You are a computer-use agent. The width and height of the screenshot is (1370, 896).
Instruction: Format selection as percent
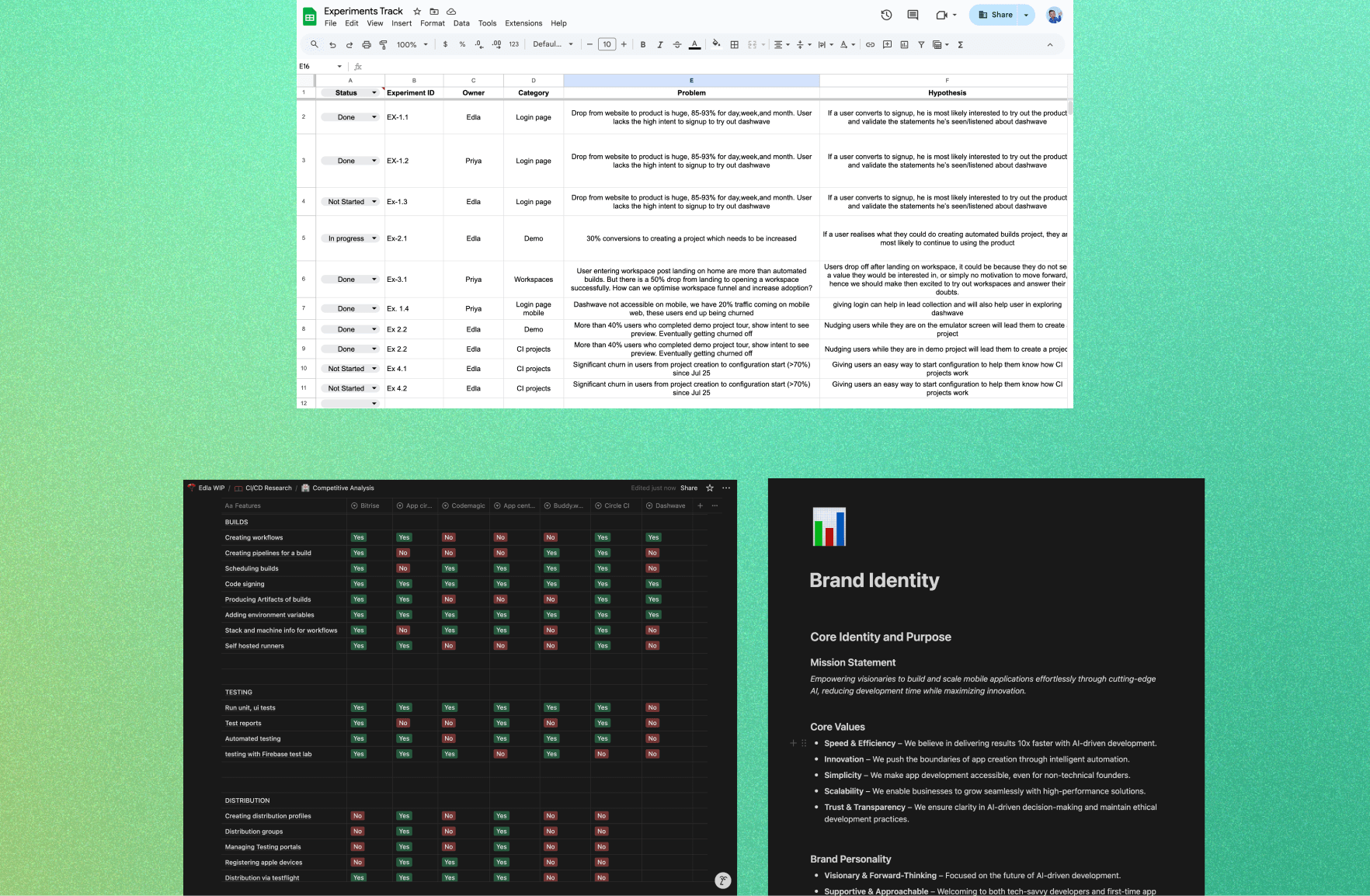pyautogui.click(x=462, y=44)
